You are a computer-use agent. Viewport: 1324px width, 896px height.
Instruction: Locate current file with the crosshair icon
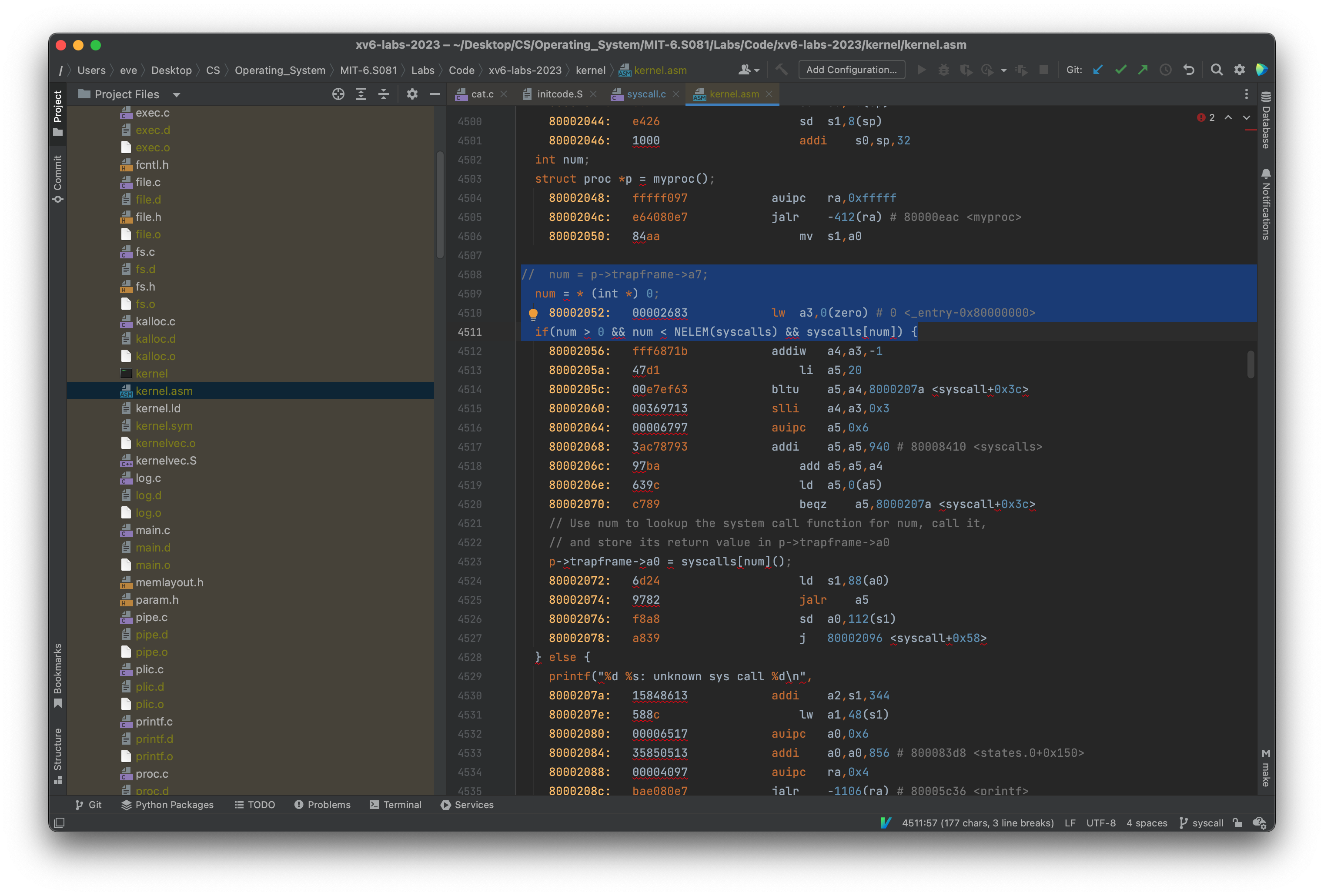tap(338, 94)
